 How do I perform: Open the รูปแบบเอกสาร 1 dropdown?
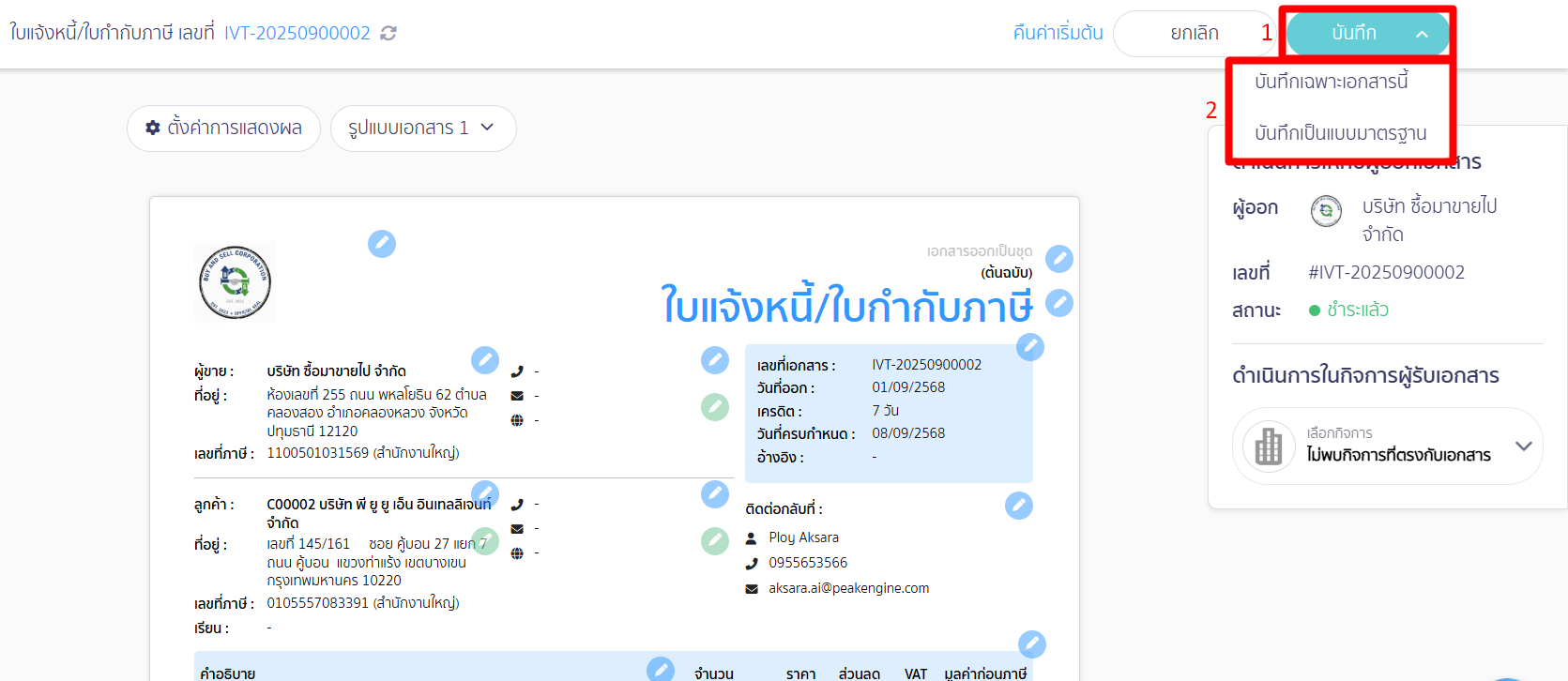423,129
